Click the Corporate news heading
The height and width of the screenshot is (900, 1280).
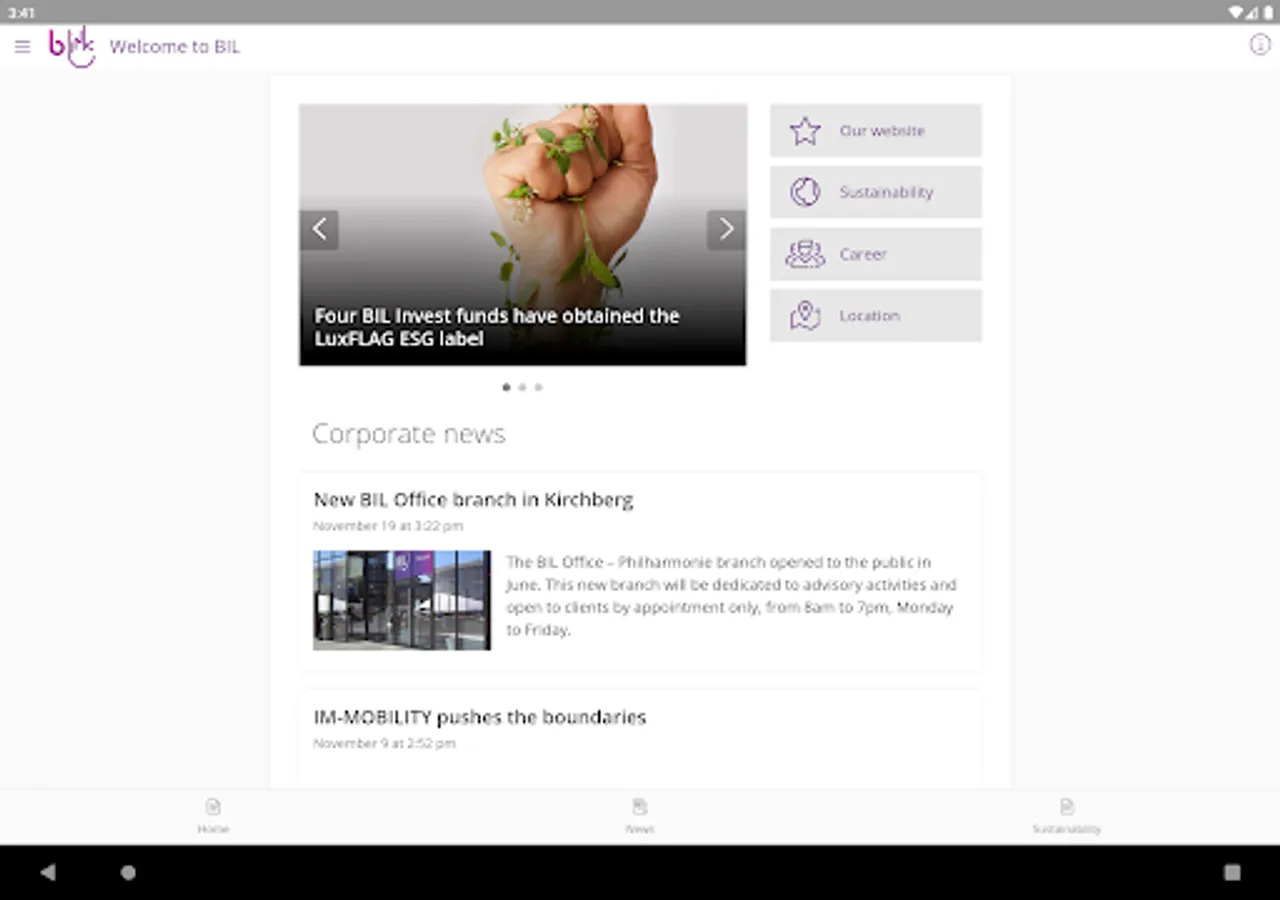[409, 434]
